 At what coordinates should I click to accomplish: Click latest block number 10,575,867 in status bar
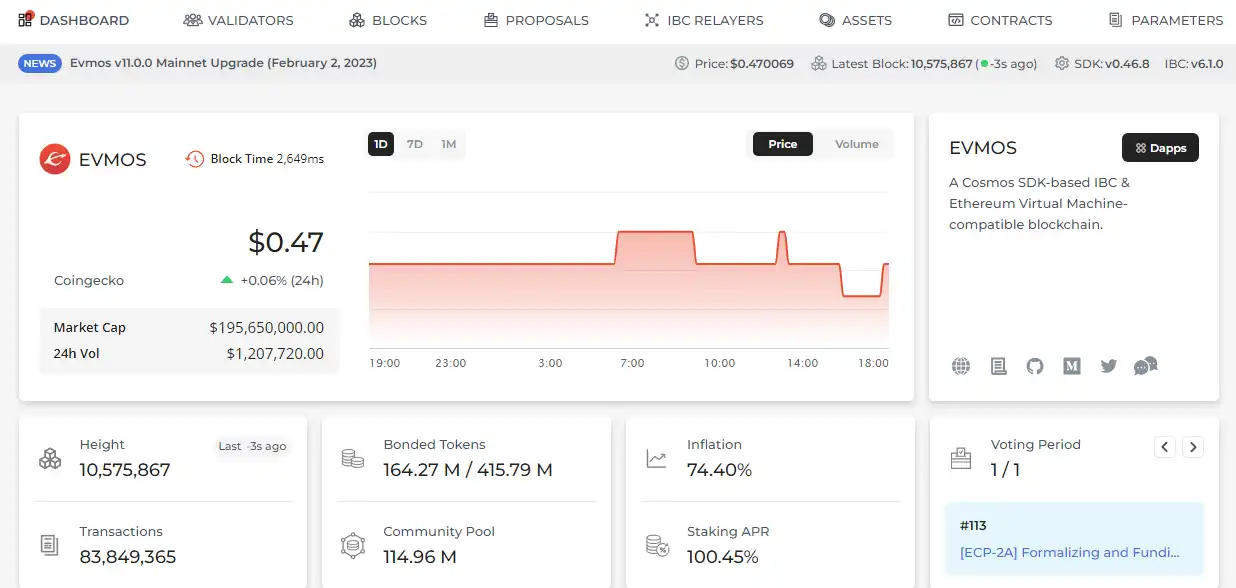941,63
